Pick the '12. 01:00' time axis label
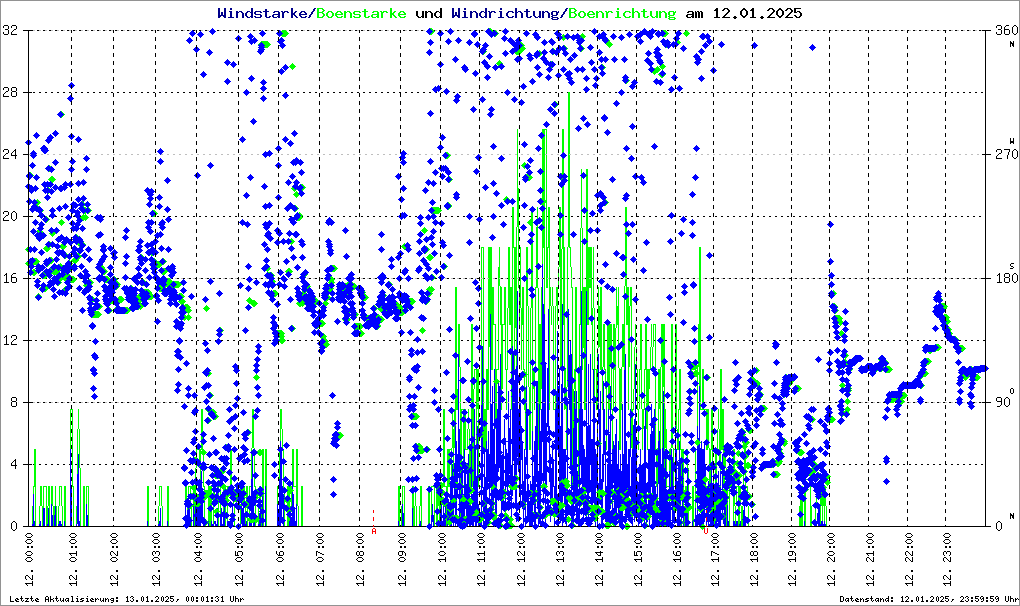 pyautogui.click(x=74, y=560)
